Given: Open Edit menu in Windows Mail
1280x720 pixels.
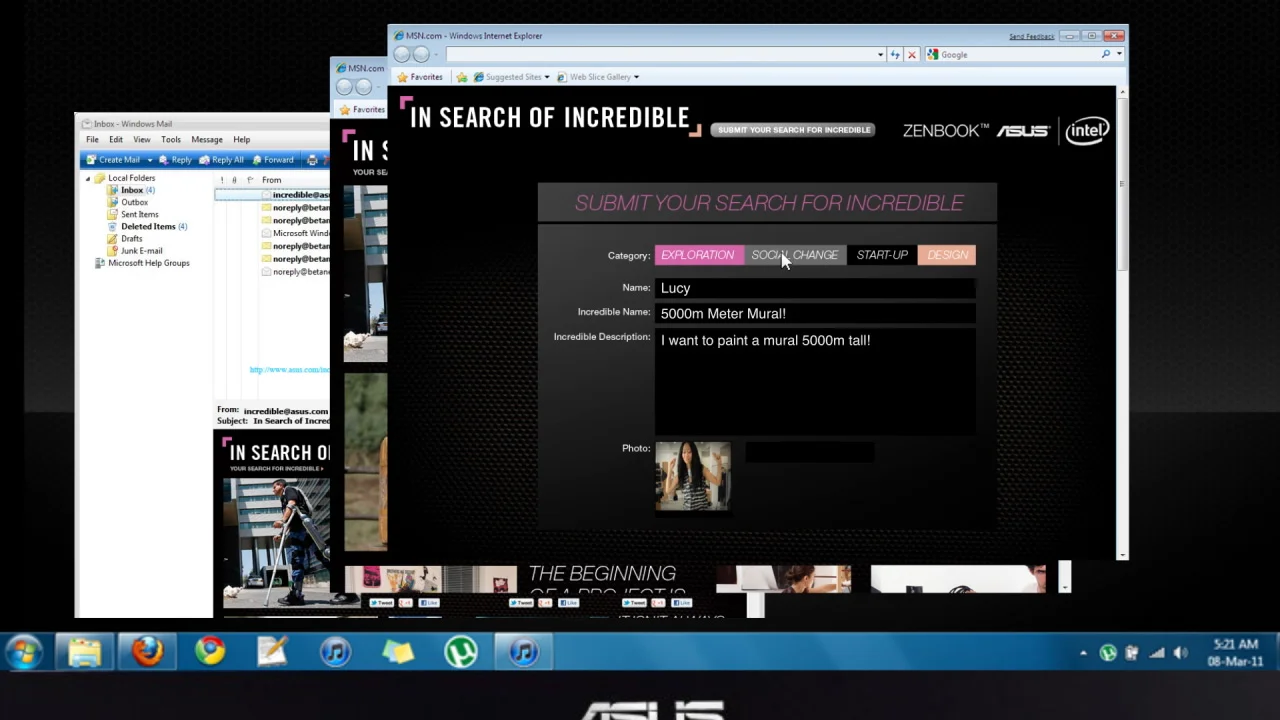Looking at the screenshot, I should tap(116, 140).
